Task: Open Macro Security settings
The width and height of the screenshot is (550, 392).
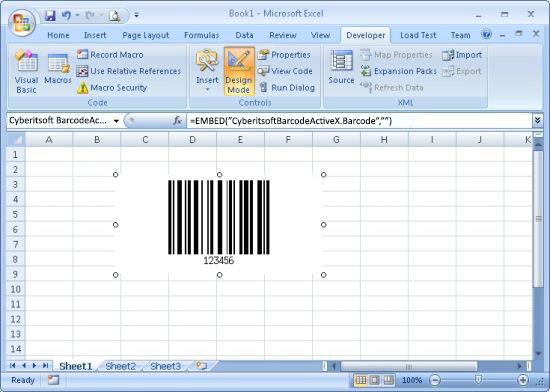Action: point(112,88)
